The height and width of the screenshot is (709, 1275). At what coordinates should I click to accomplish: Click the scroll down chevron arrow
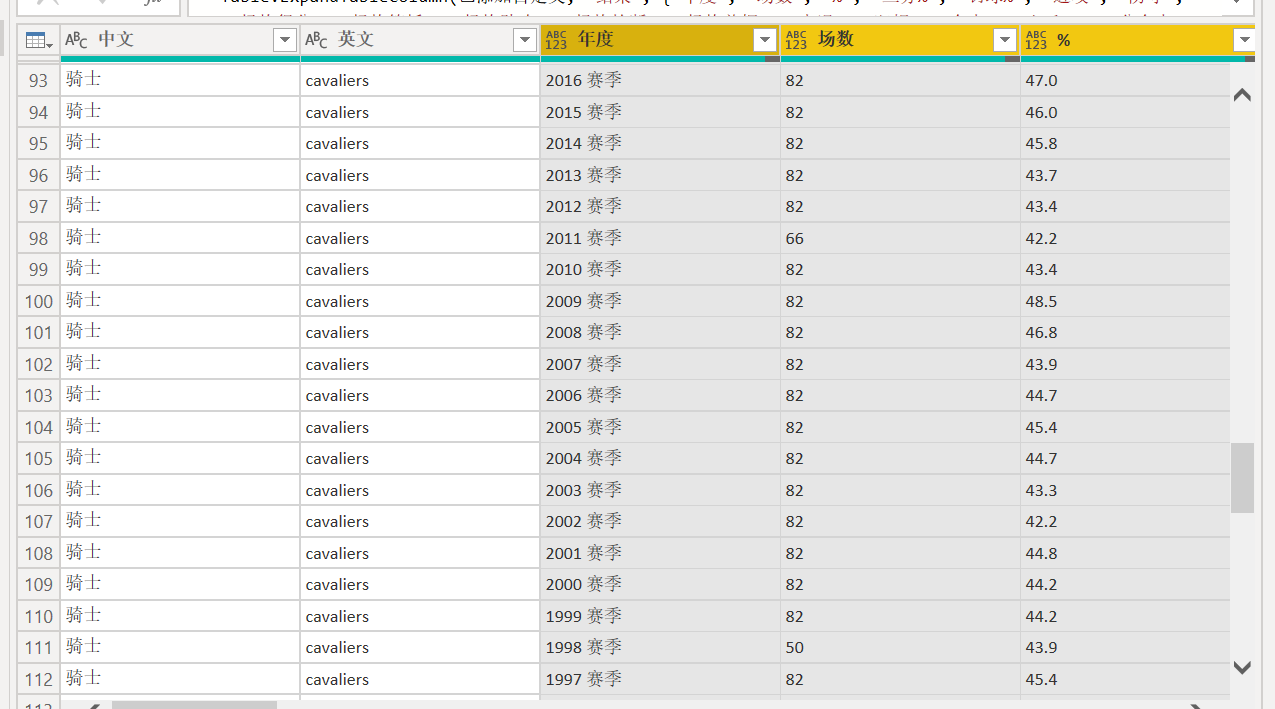[x=1242, y=668]
